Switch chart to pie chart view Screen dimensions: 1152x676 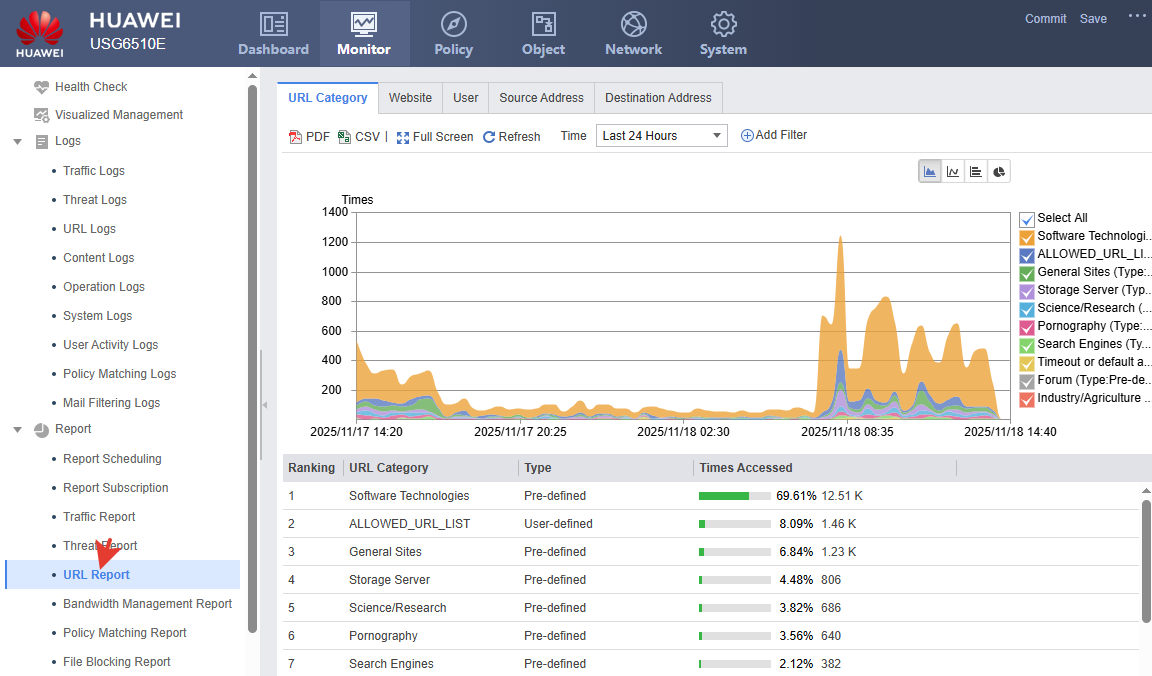coord(999,172)
